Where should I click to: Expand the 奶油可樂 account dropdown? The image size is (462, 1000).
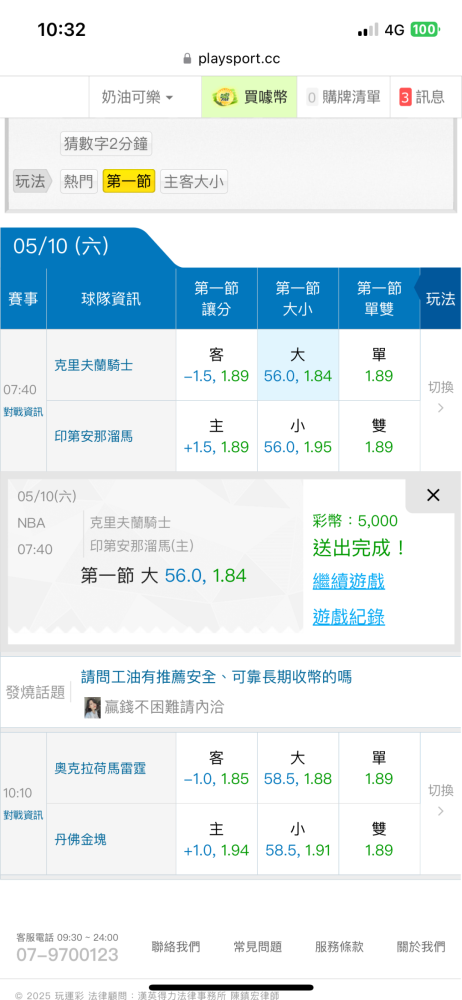[137, 98]
